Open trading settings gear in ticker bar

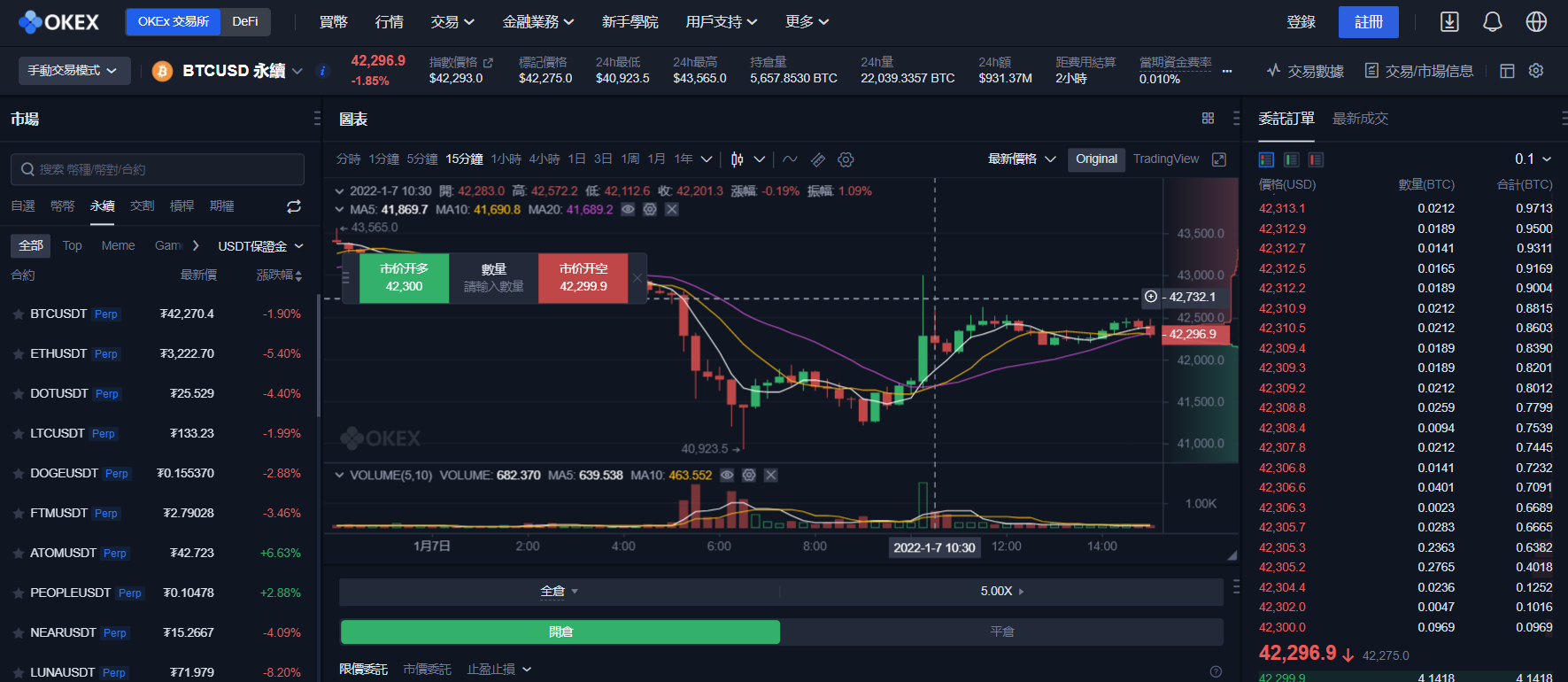pos(1536,71)
